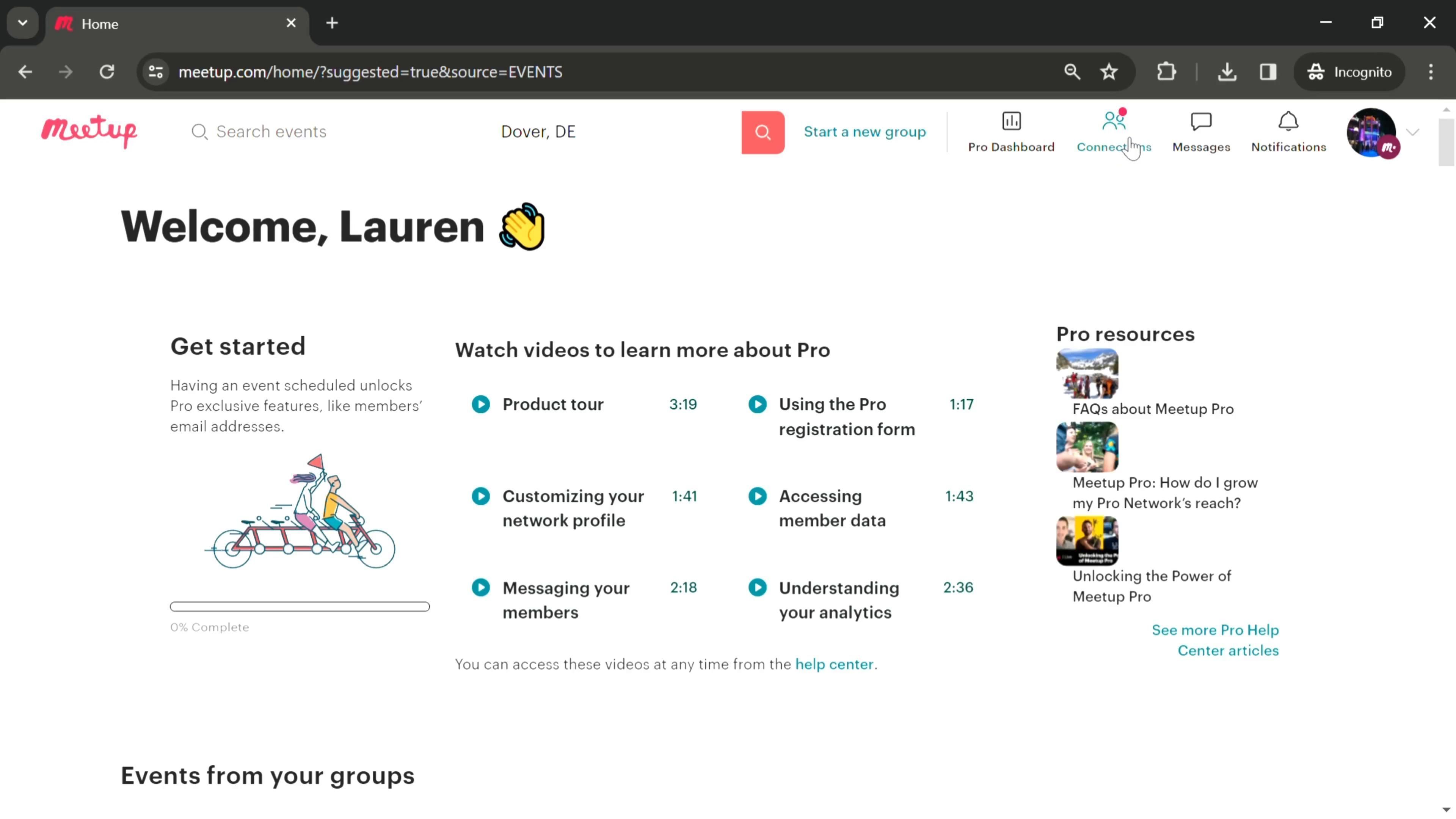This screenshot has width=1456, height=819.
Task: Play the Accessing member data video
Action: (758, 496)
